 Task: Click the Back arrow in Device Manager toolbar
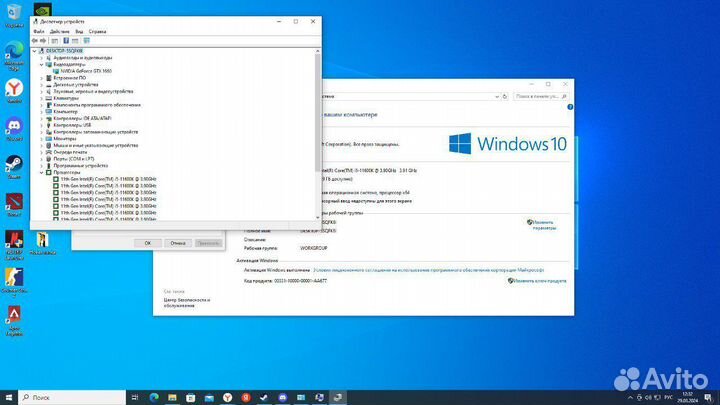[35, 41]
